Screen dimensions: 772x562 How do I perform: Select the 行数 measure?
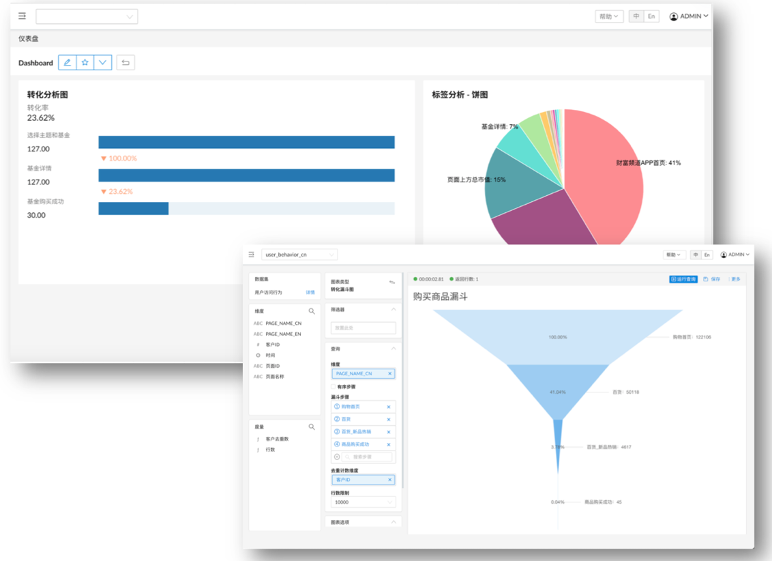point(270,450)
